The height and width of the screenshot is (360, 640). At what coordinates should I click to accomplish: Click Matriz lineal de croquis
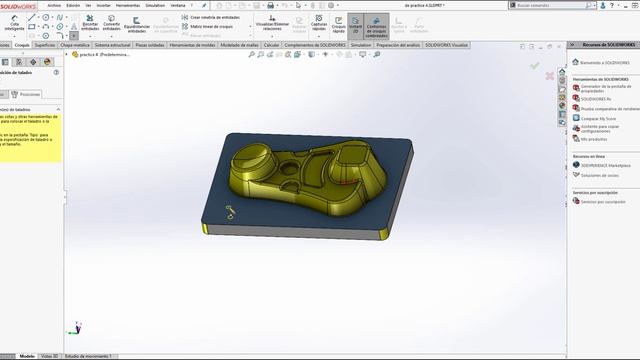tap(207, 27)
